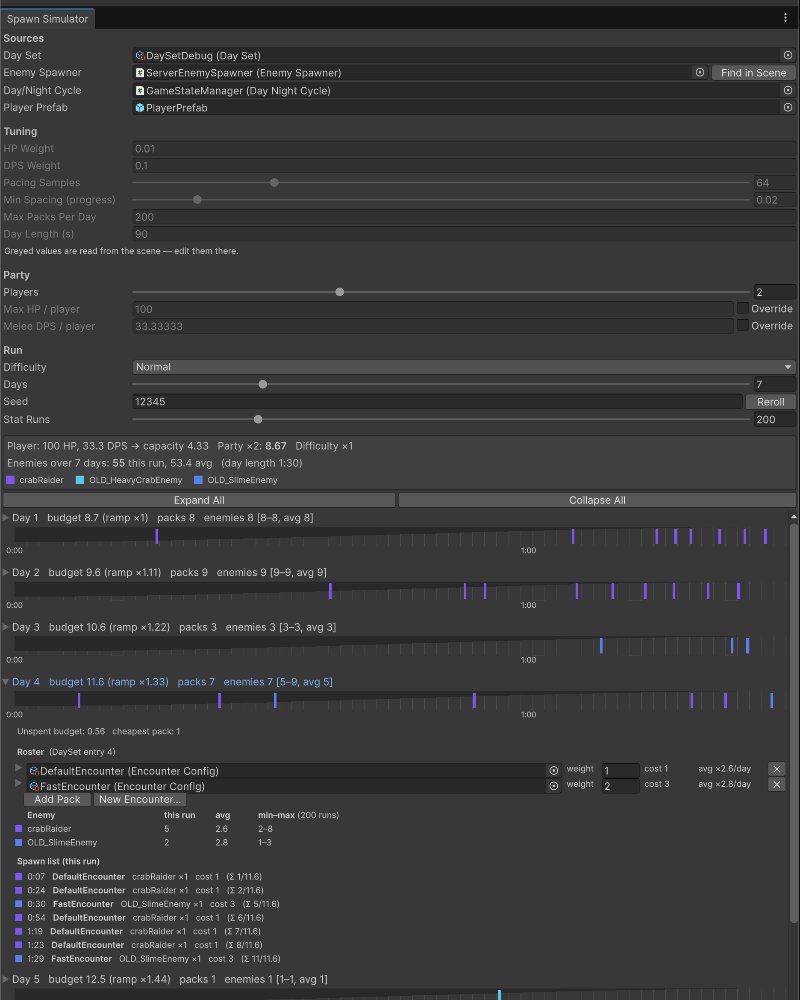Click the Days value field showing 7
The width and height of the screenshot is (800, 1000).
pos(774,385)
